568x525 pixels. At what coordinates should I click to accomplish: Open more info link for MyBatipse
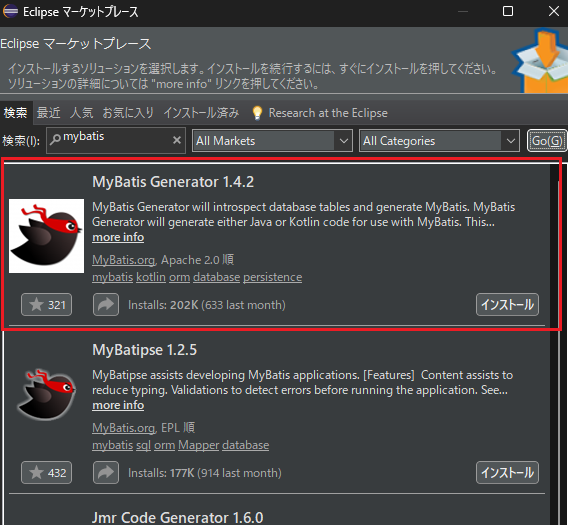118,405
